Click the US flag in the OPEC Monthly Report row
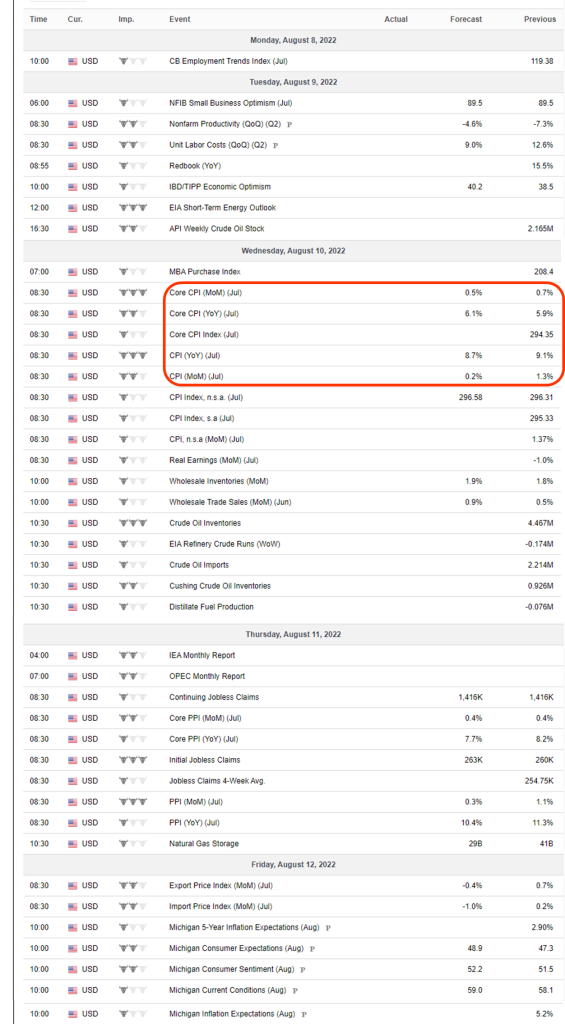The height and width of the screenshot is (1024, 565). 73,677
